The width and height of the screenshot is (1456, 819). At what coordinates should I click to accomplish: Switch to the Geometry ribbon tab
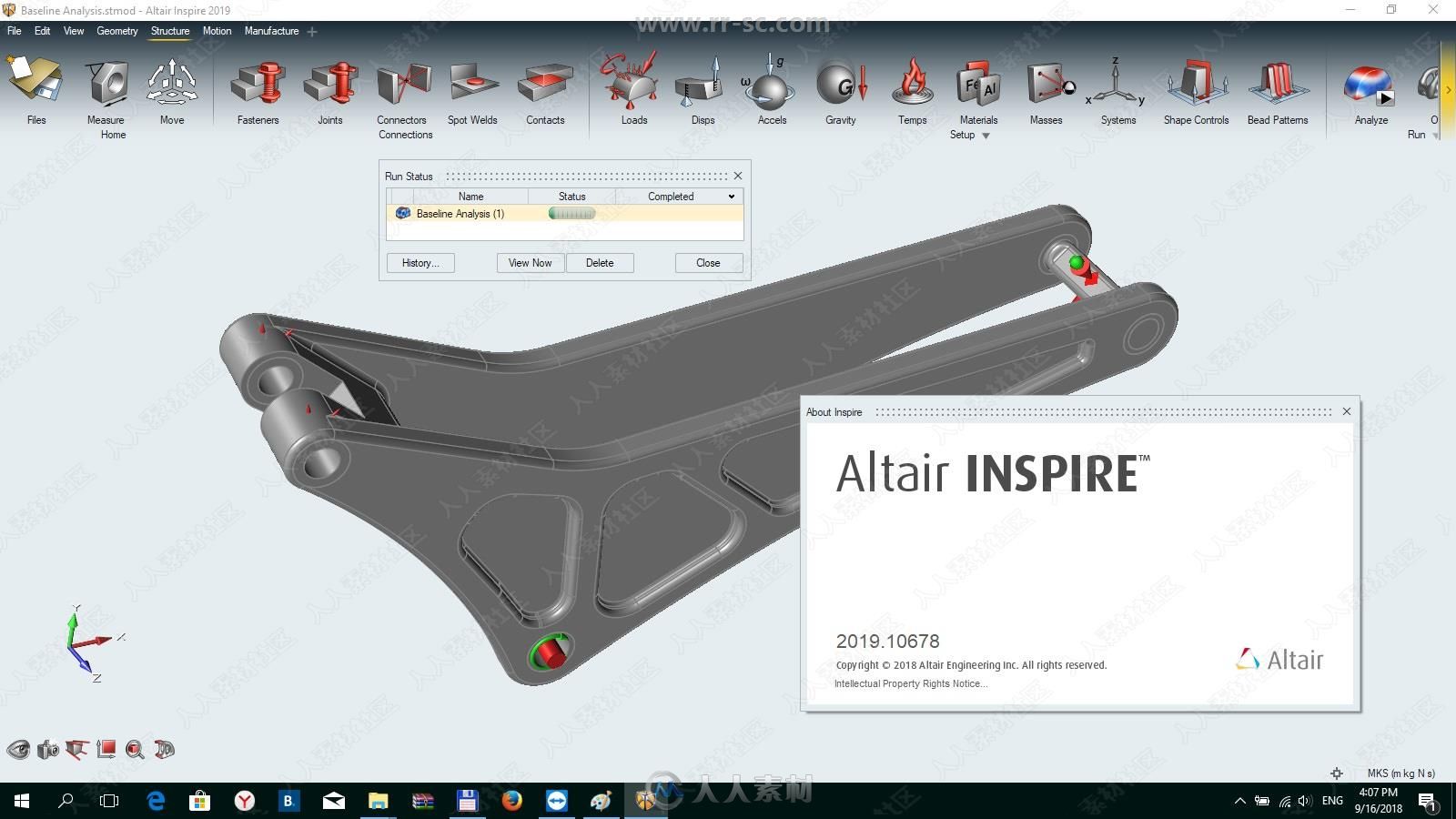pos(117,31)
